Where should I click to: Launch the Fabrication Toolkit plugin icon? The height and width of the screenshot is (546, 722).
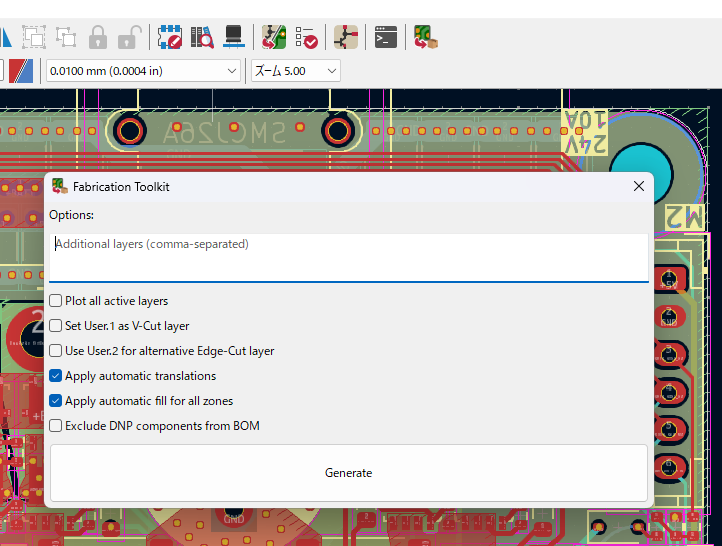[425, 38]
